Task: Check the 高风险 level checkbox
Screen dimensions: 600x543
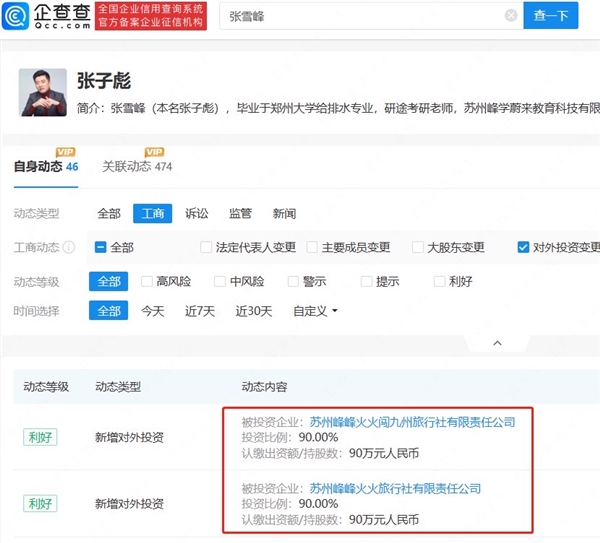Action: click(147, 282)
